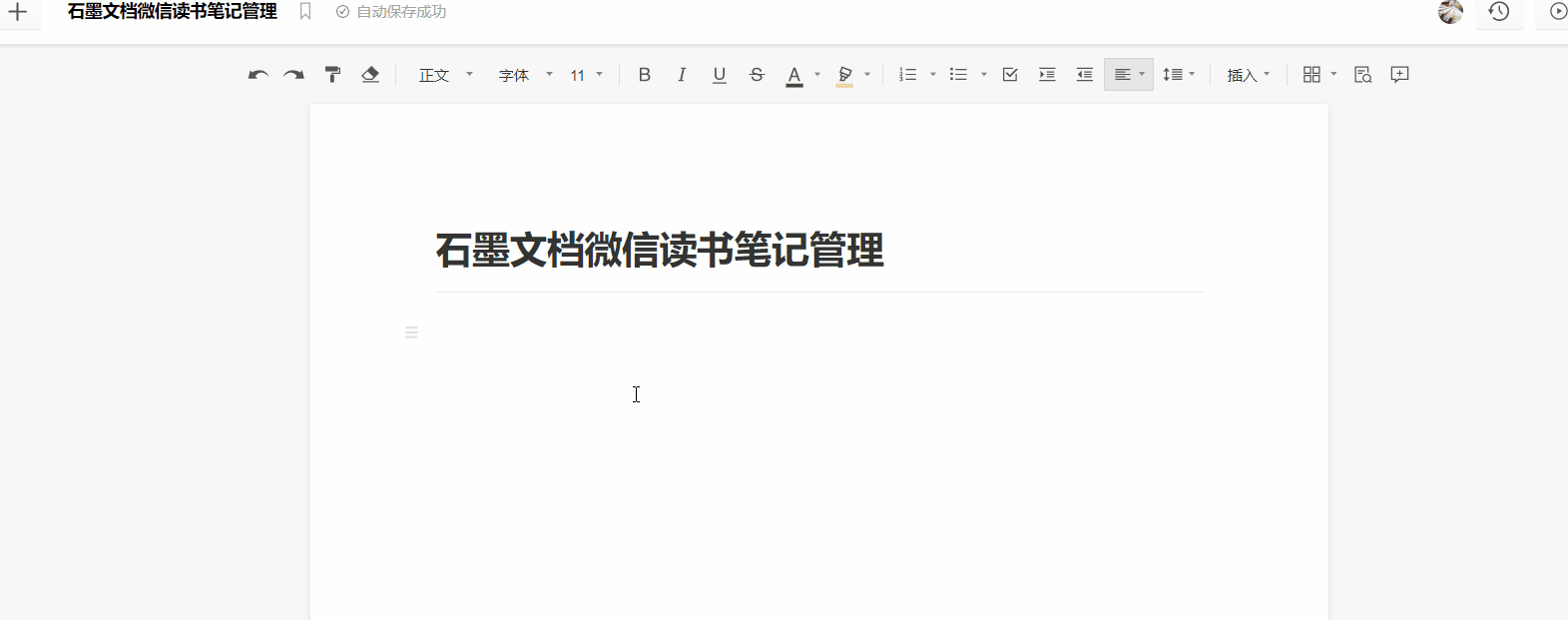
Task: Expand the 字体 font dropdown
Action: (525, 75)
